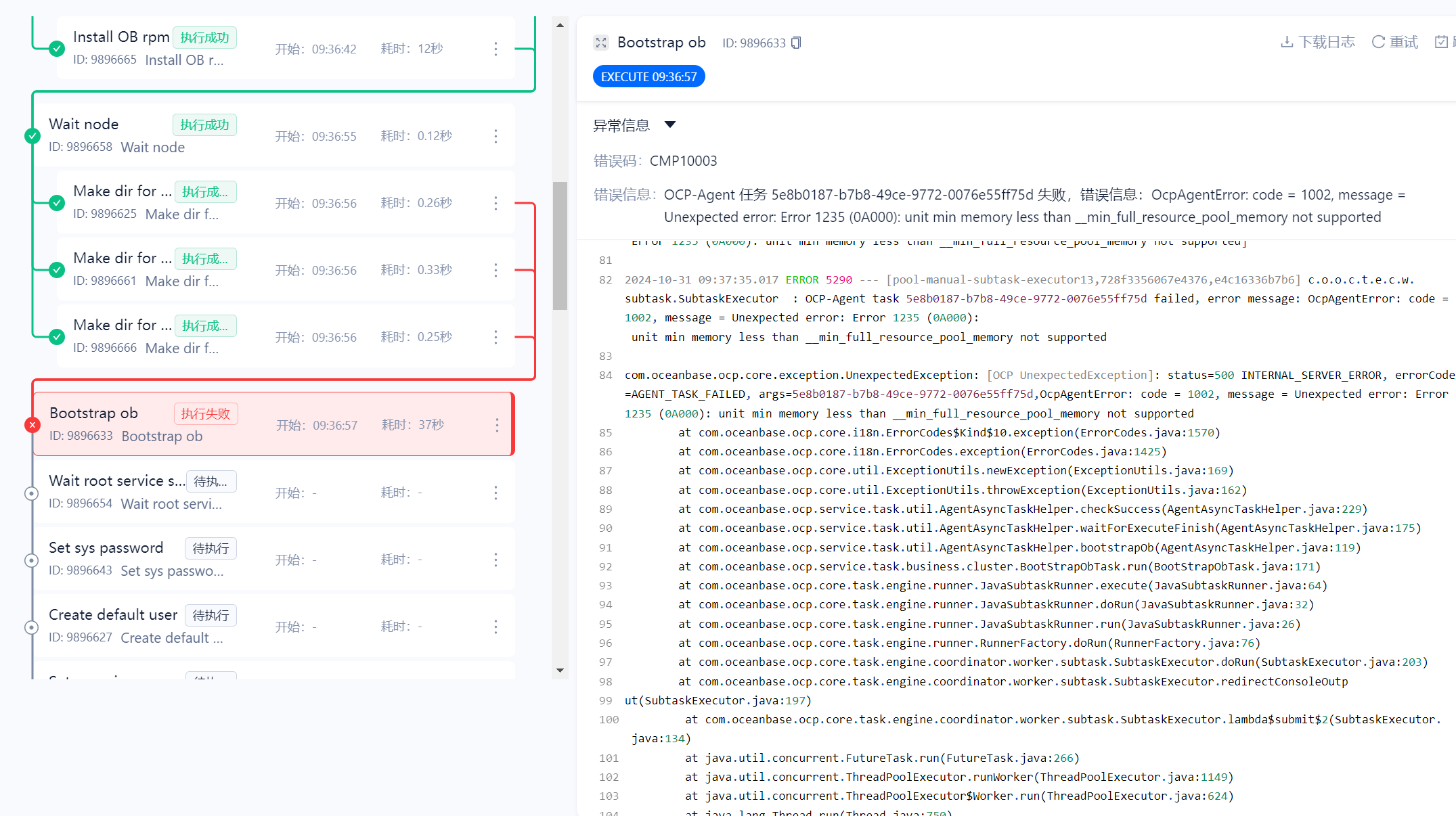Screen dimensions: 1456x816
Task: Open more options for Set sys password task
Action: (495, 560)
